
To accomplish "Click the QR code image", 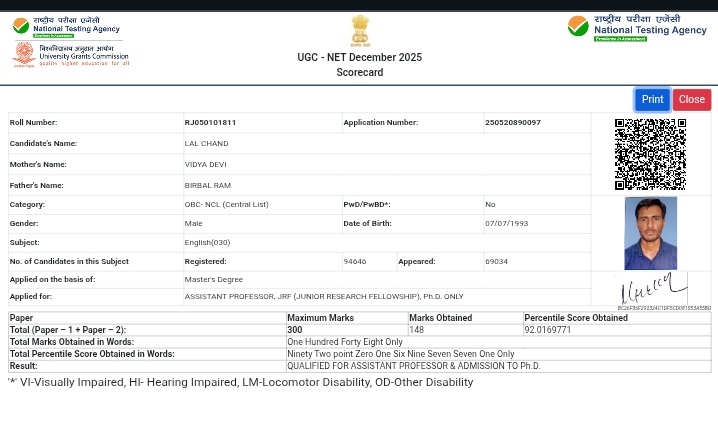I will tap(650, 154).
